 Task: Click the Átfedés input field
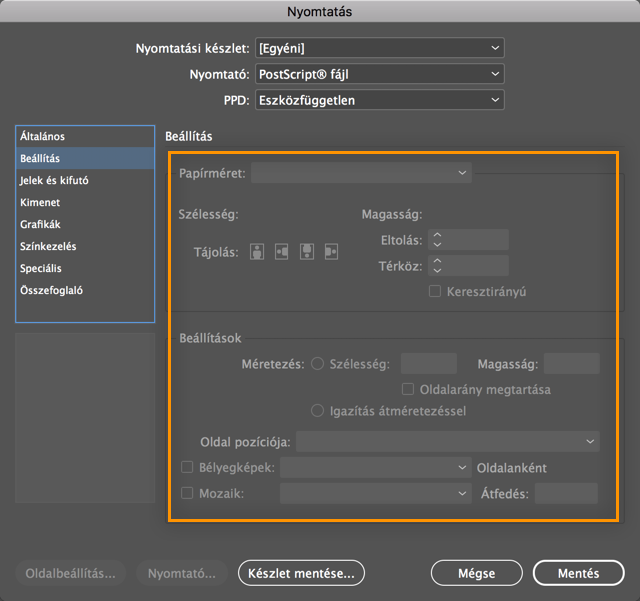[x=566, y=493]
